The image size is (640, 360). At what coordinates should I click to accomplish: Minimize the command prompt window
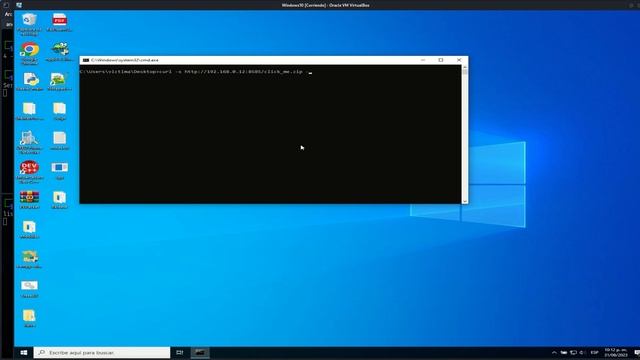(x=423, y=60)
